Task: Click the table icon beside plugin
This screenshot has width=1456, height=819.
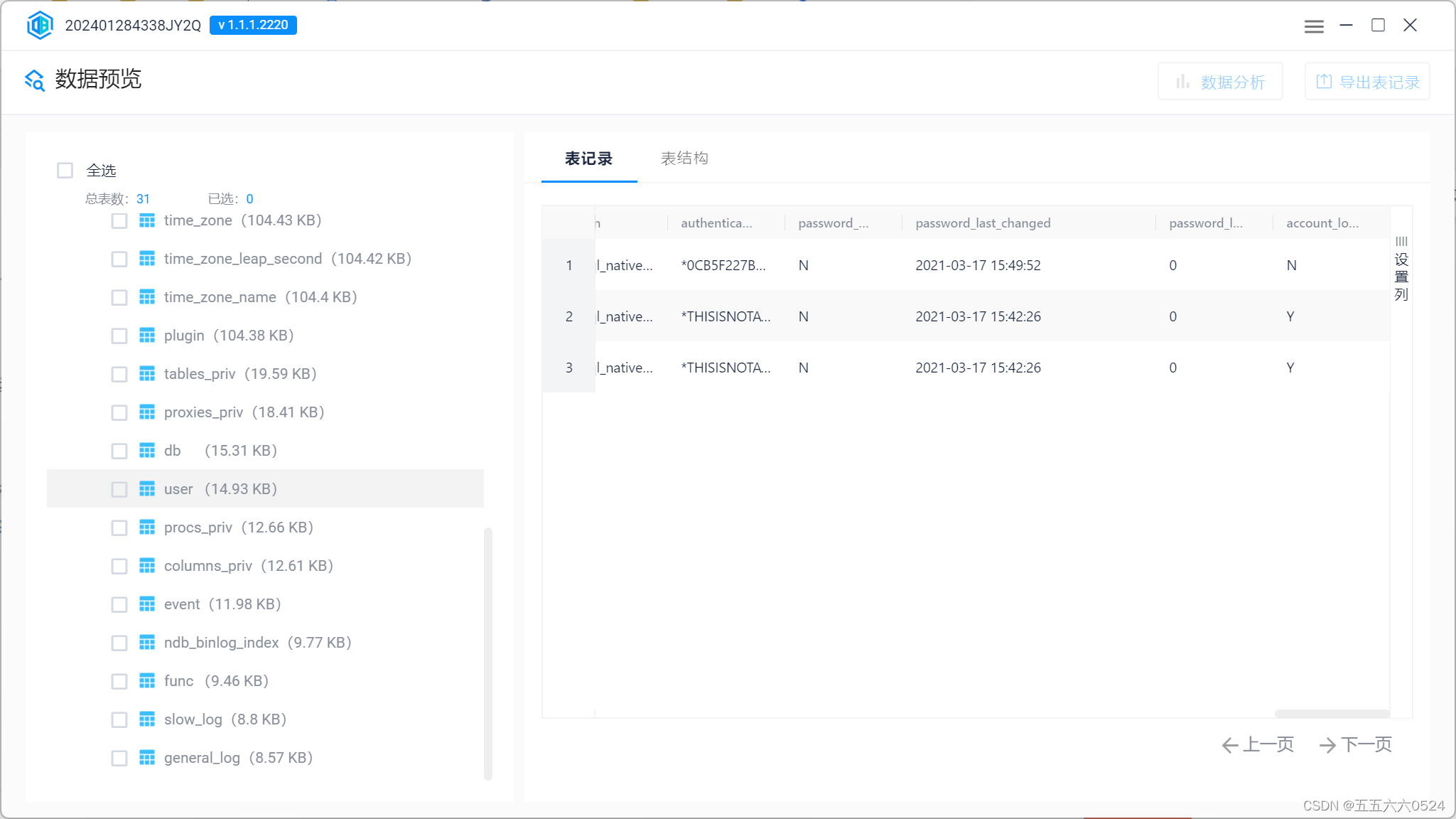Action: 147,336
